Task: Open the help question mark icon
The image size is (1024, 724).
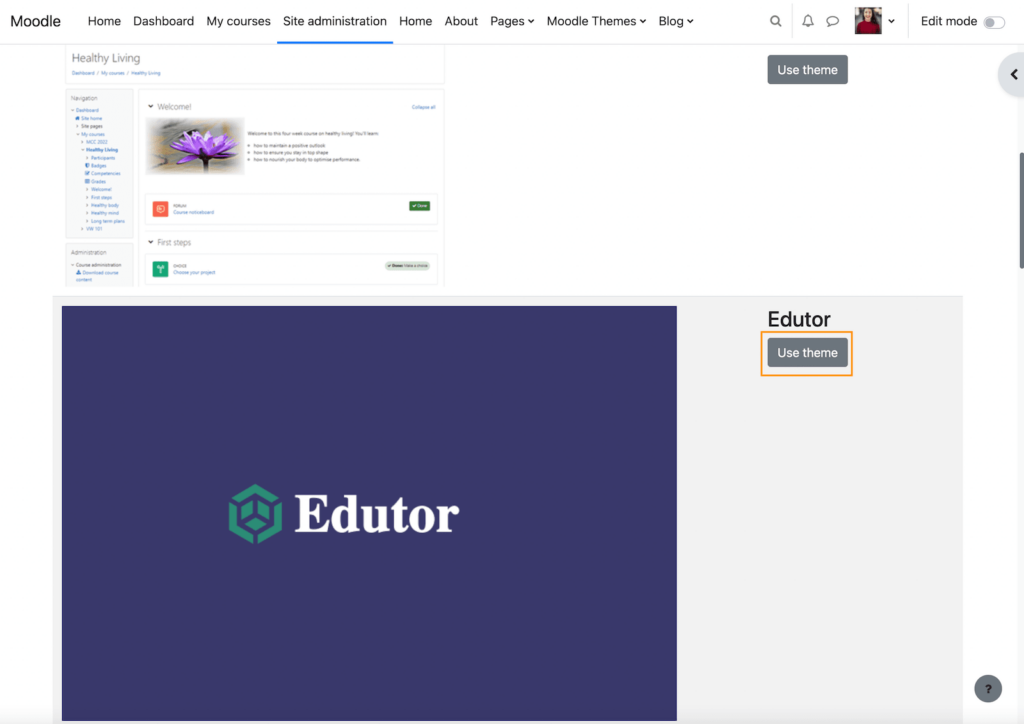Action: (988, 689)
